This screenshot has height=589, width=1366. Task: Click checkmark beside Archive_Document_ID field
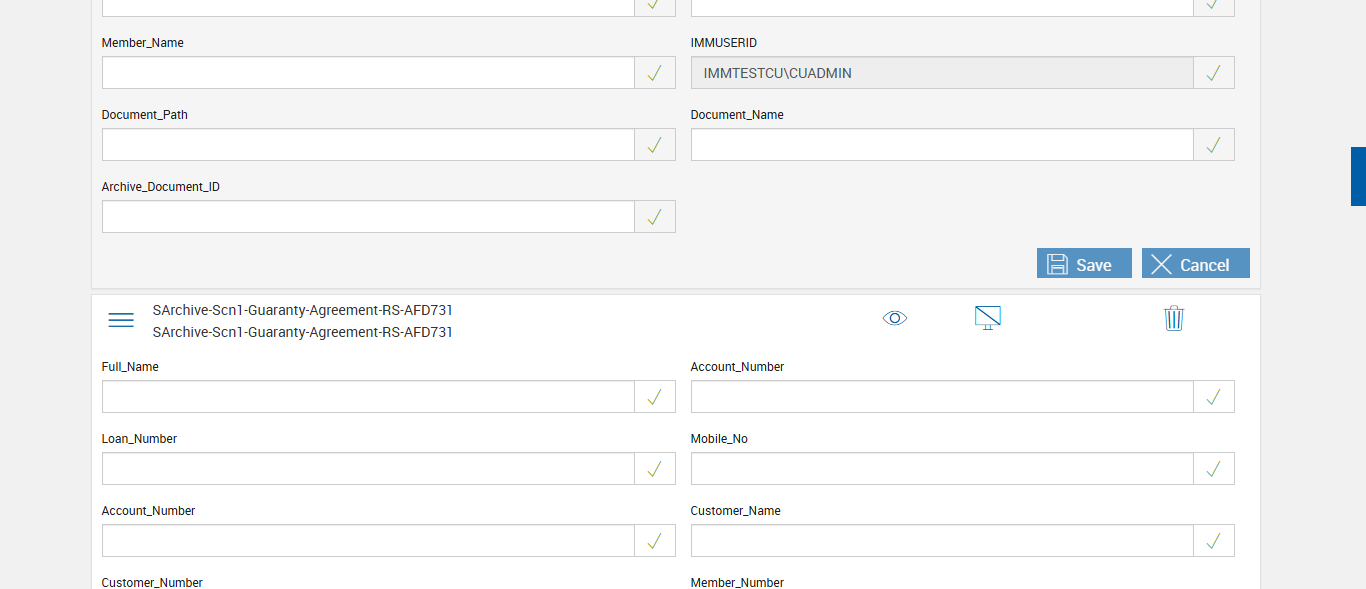coord(655,217)
